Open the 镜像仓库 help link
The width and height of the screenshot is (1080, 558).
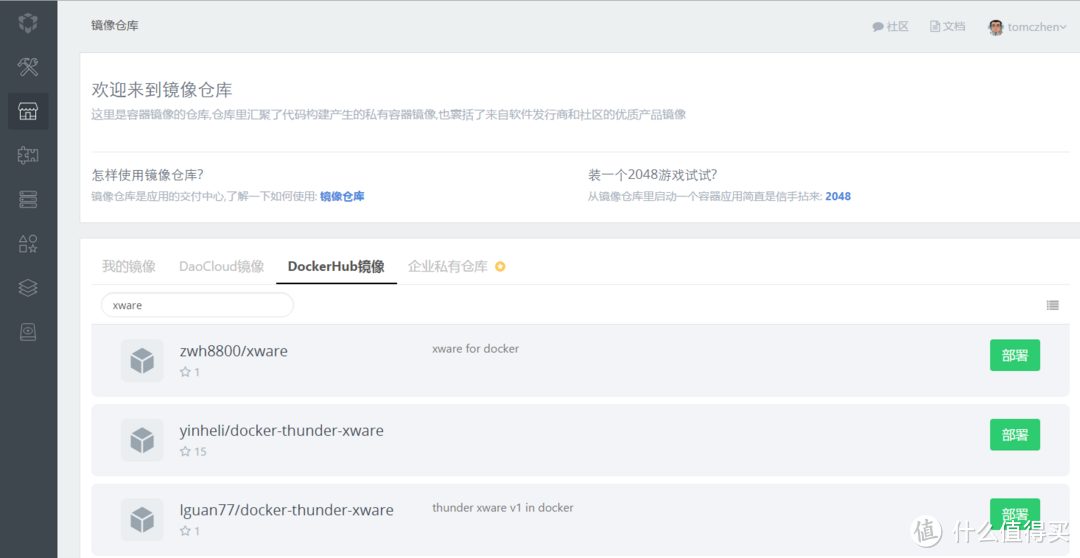point(342,196)
